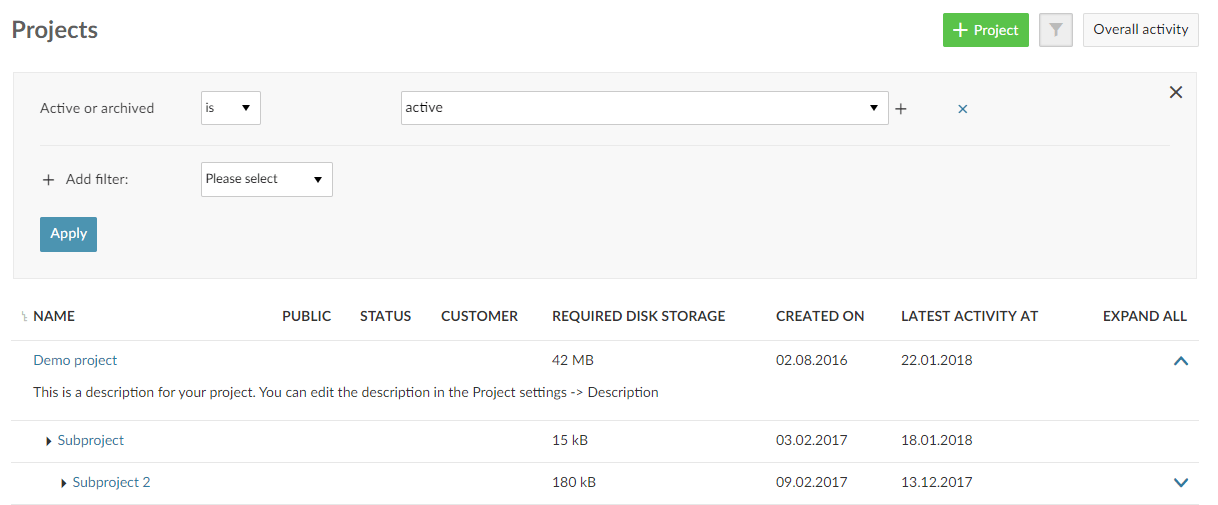
Task: Open the Subproject 2 link
Action: (111, 482)
